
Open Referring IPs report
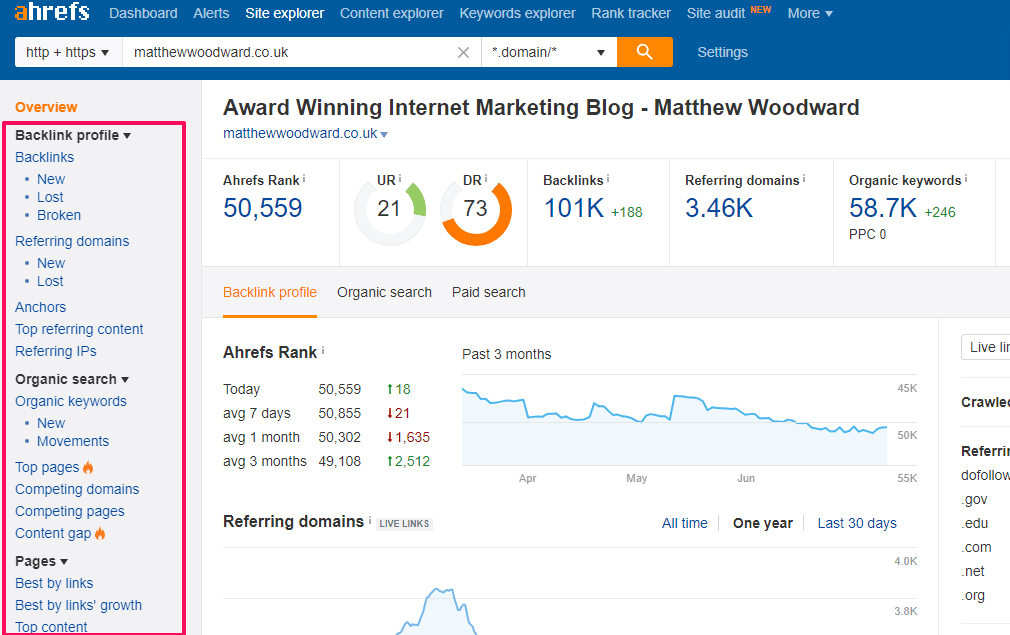tap(56, 351)
